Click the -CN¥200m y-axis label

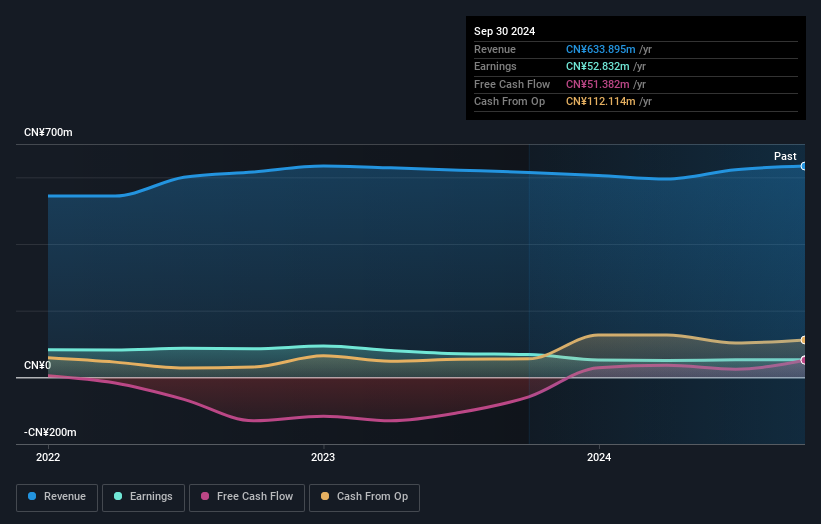[x=50, y=432]
